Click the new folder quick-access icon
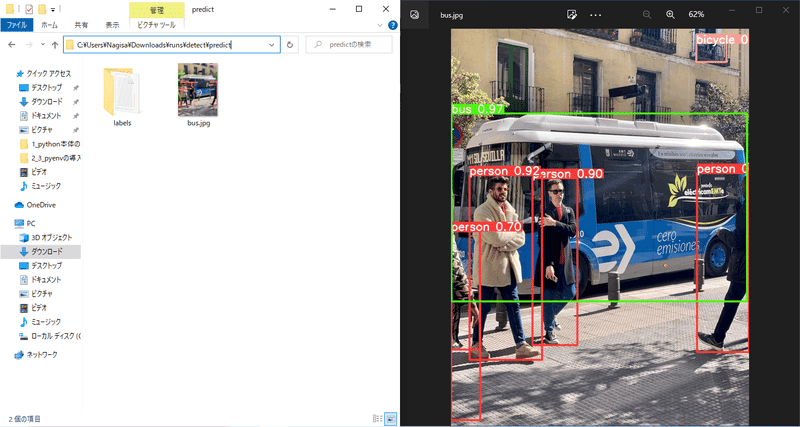The height and width of the screenshot is (427, 800). [x=43, y=9]
